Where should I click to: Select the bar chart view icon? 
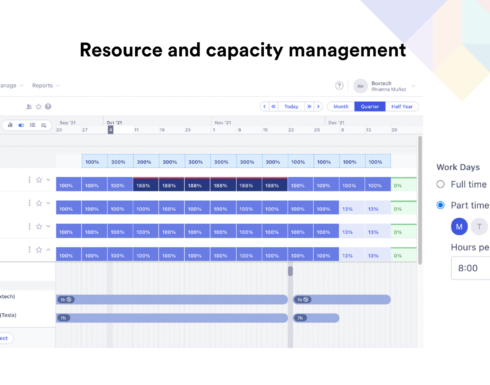point(10,125)
